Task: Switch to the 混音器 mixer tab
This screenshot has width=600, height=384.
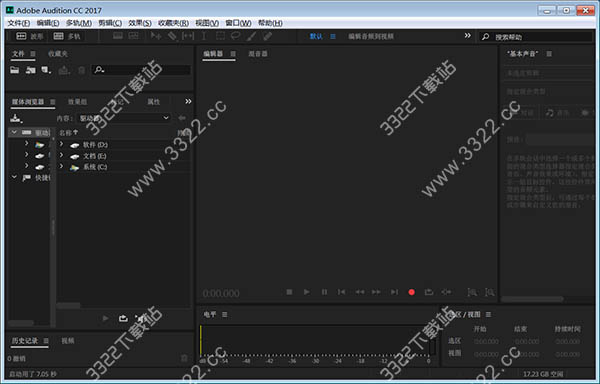Action: click(x=258, y=54)
